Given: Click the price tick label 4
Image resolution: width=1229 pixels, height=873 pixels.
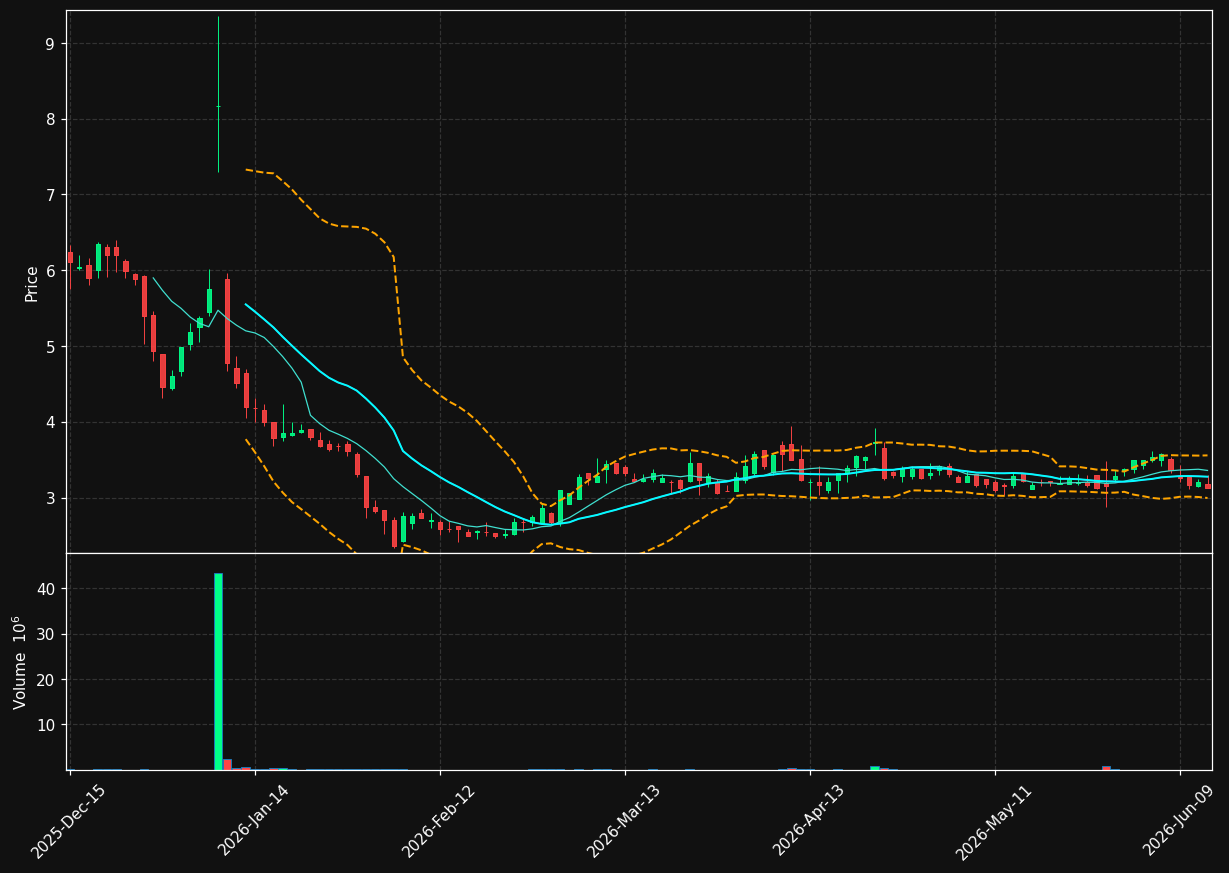Looking at the screenshot, I should (50, 423).
